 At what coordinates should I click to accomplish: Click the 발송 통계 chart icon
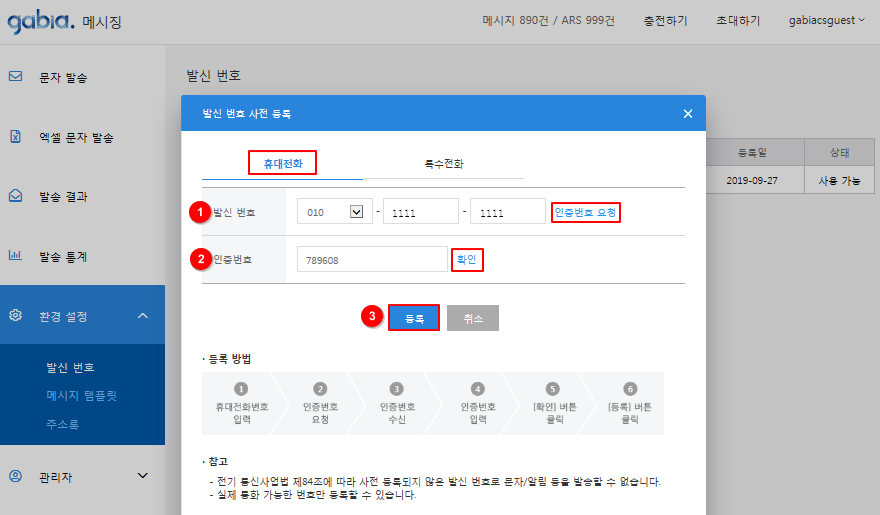[16, 256]
